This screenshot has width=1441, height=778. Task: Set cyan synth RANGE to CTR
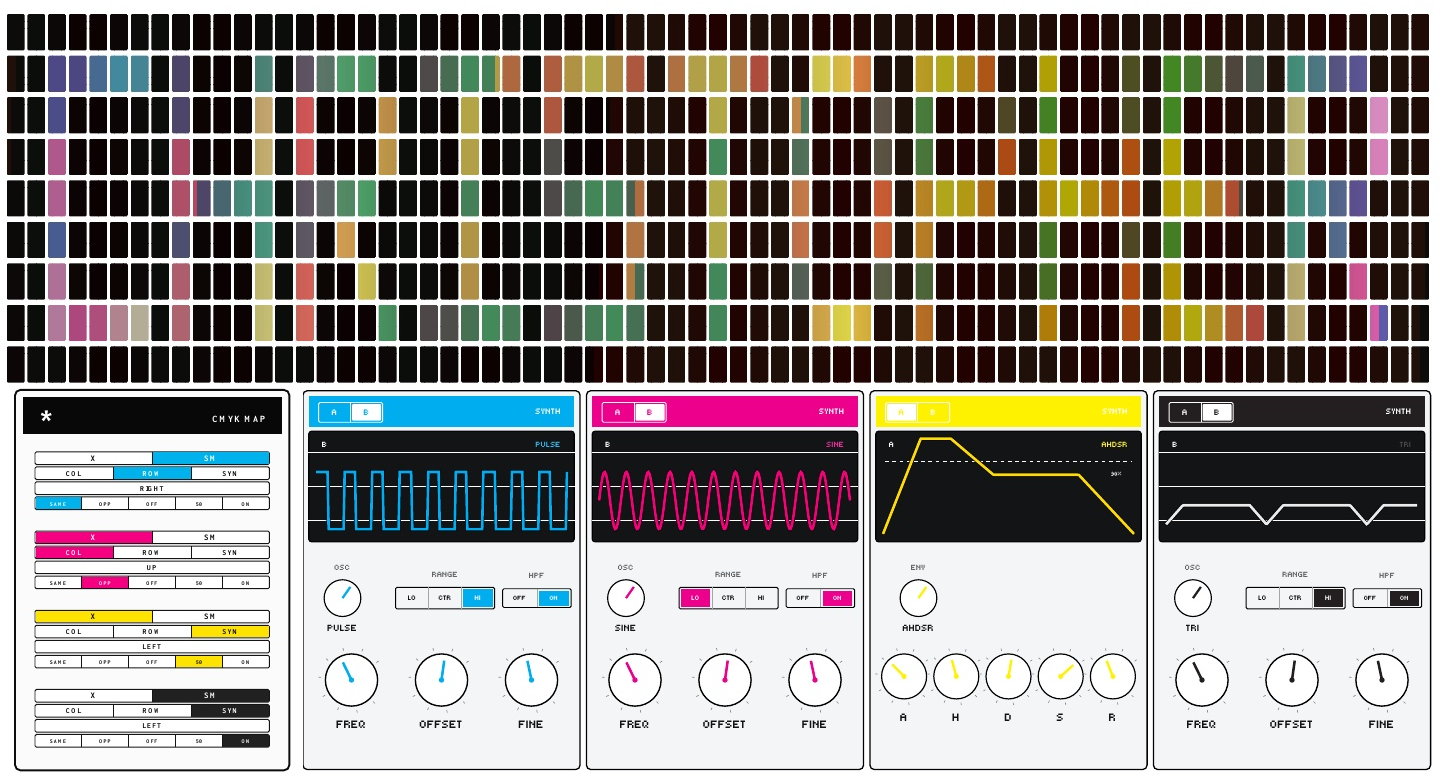445,598
